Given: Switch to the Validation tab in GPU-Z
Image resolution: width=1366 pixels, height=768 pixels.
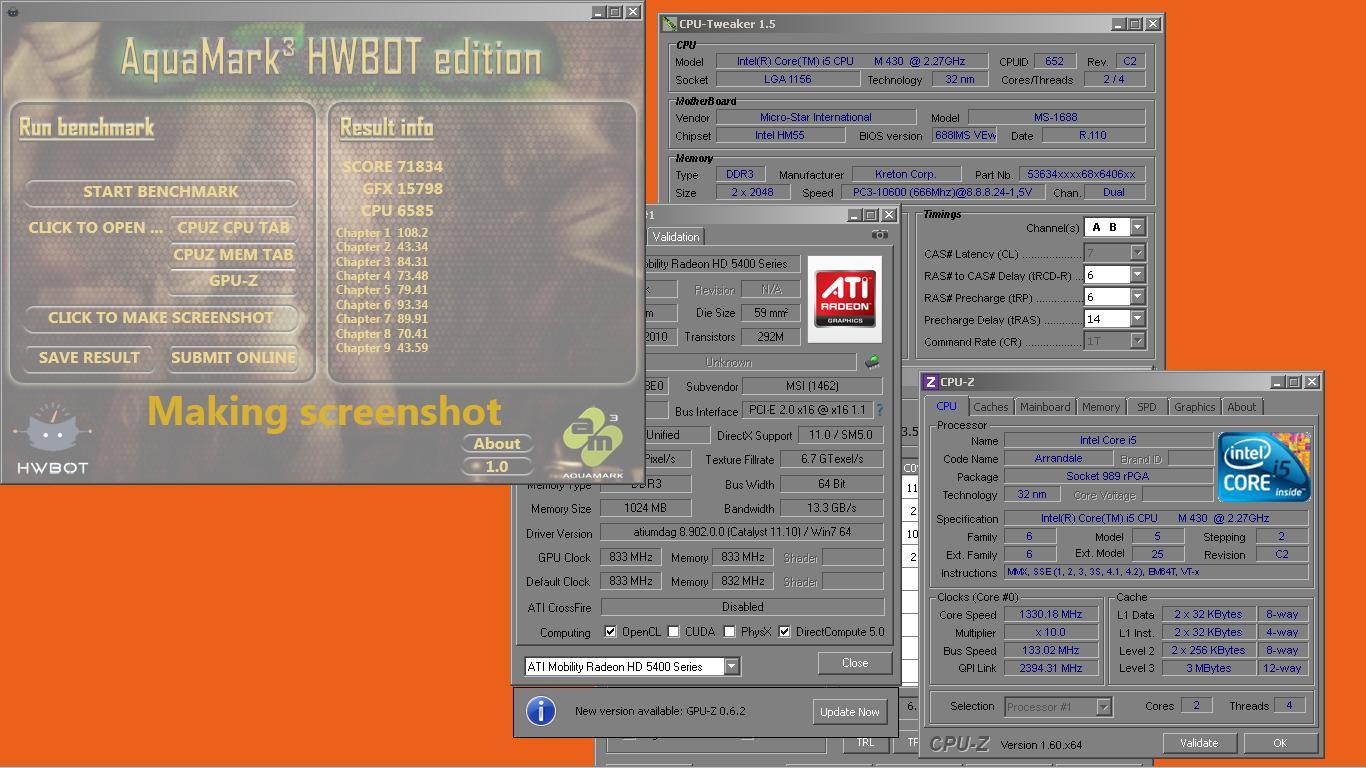Looking at the screenshot, I should [676, 237].
